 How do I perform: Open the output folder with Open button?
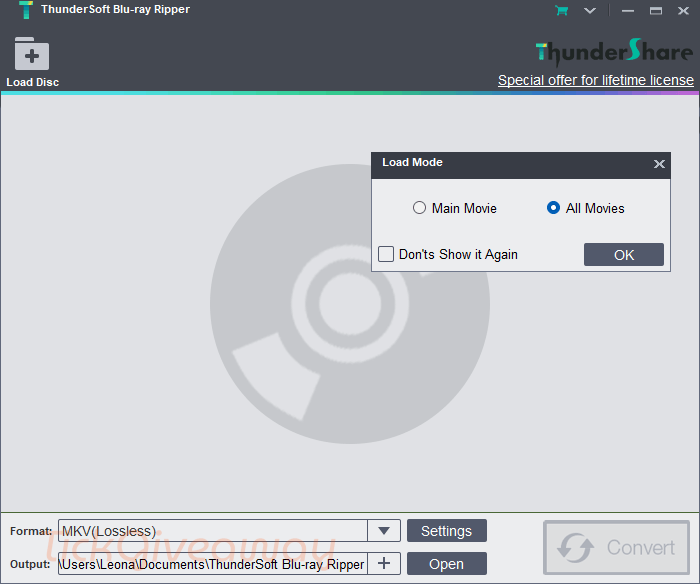tap(446, 564)
